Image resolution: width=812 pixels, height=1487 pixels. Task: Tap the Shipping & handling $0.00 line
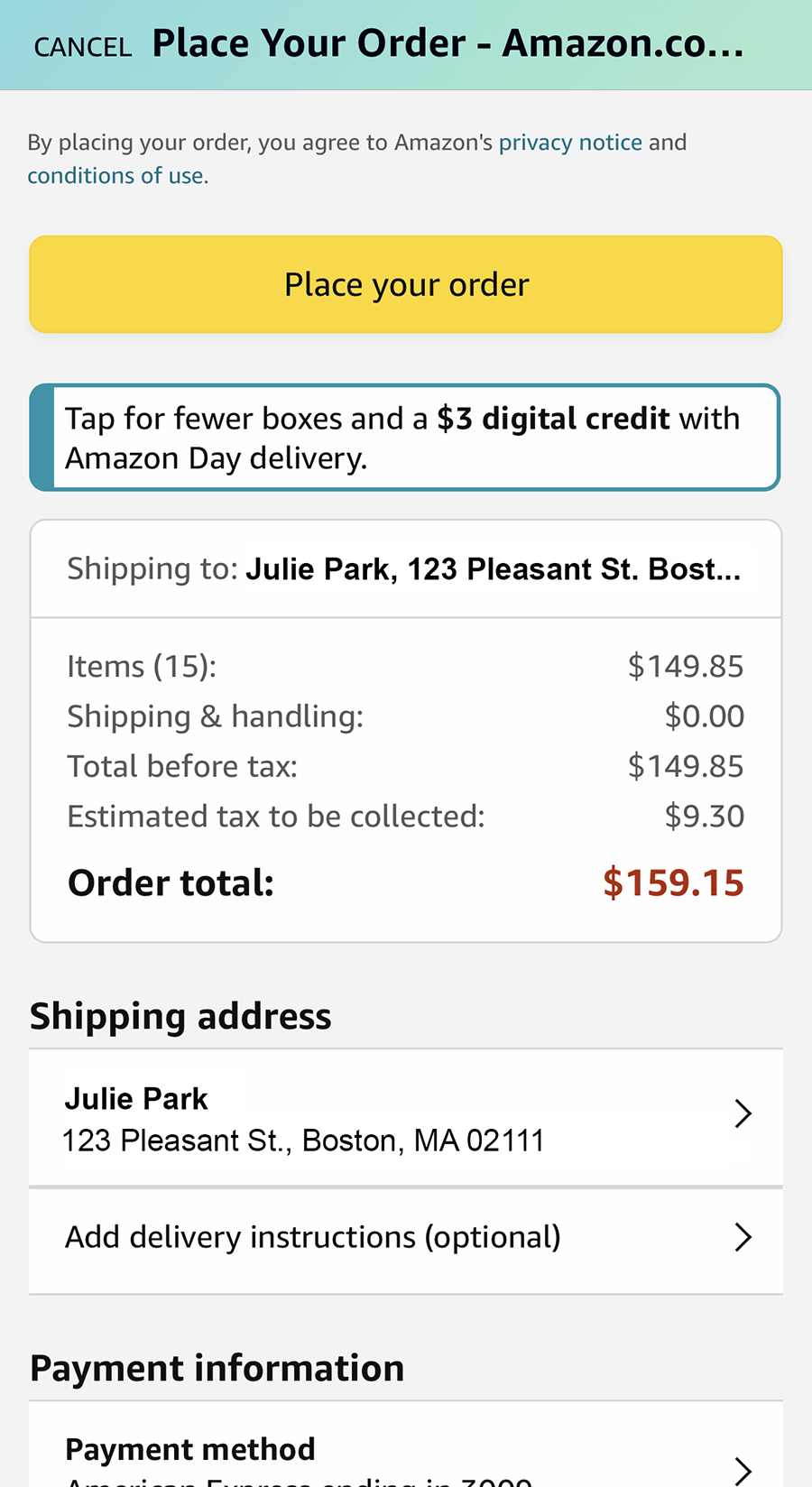pyautogui.click(x=406, y=716)
